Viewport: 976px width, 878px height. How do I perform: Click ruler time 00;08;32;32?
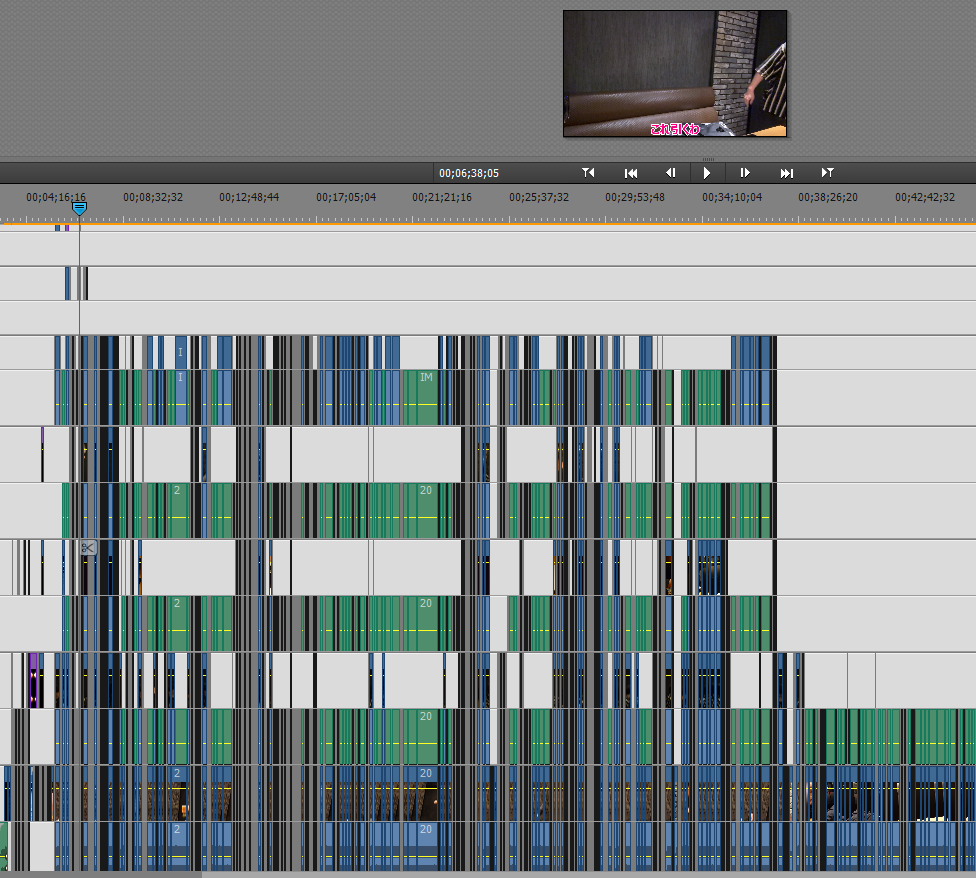coord(153,197)
